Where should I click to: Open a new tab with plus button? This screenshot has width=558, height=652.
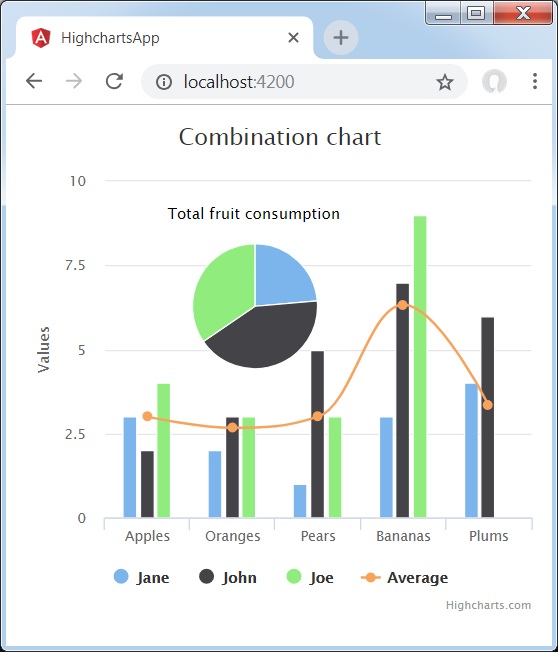[341, 38]
